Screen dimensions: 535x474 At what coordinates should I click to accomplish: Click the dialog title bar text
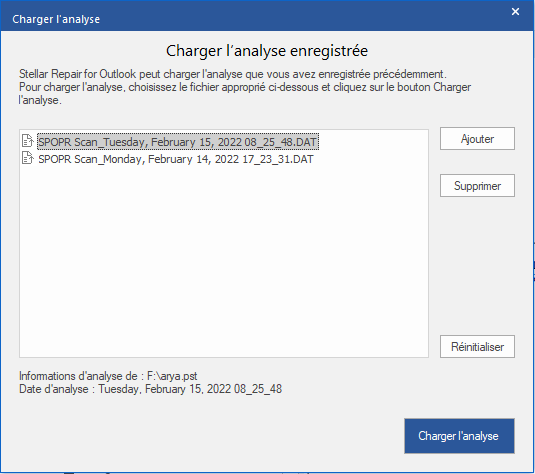[56, 19]
